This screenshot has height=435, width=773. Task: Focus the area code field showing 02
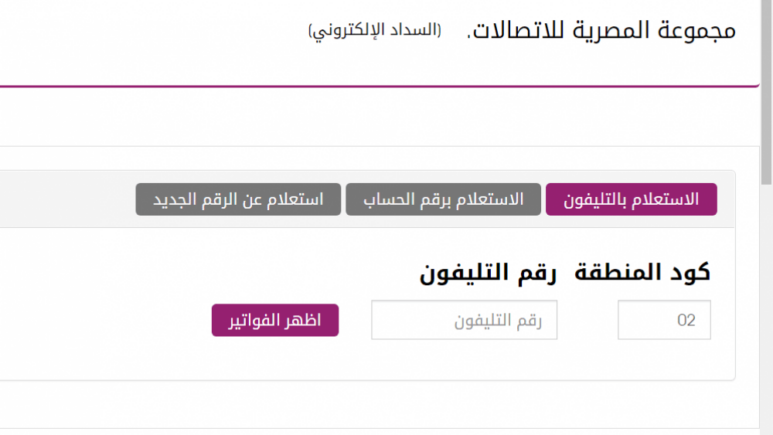[x=664, y=320]
